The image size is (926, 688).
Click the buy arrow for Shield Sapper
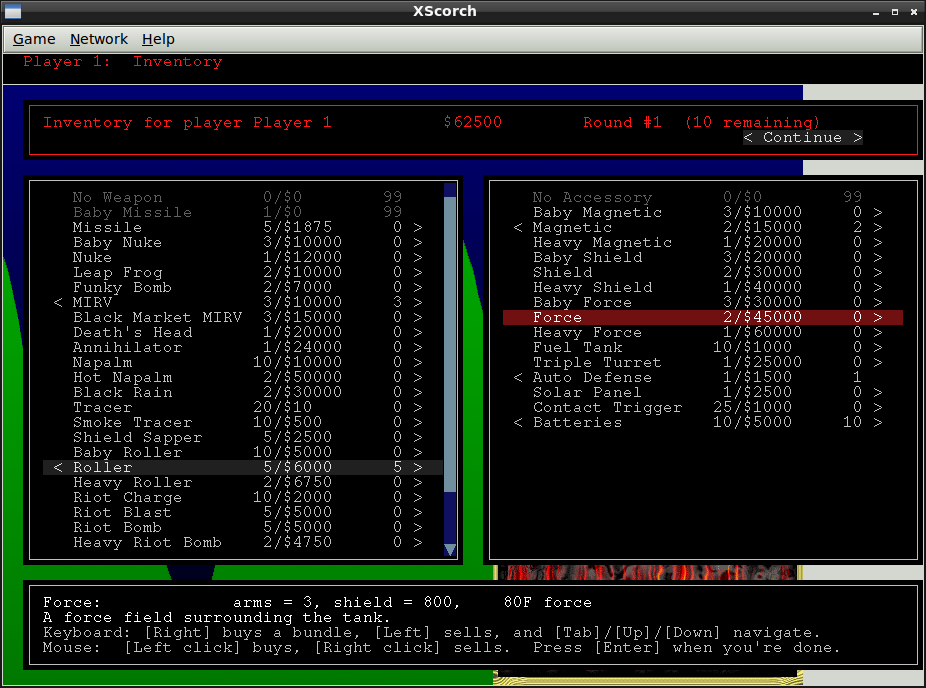[x=418, y=438]
